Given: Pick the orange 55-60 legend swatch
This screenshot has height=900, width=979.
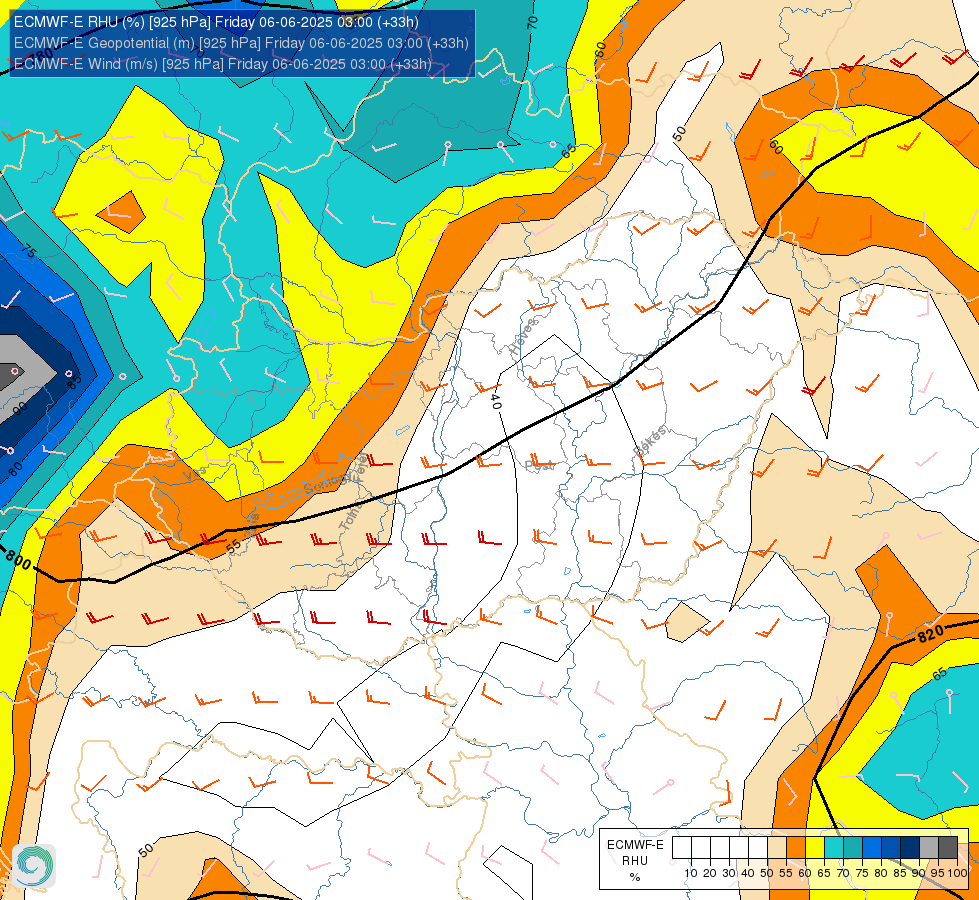Looking at the screenshot, I should (796, 848).
